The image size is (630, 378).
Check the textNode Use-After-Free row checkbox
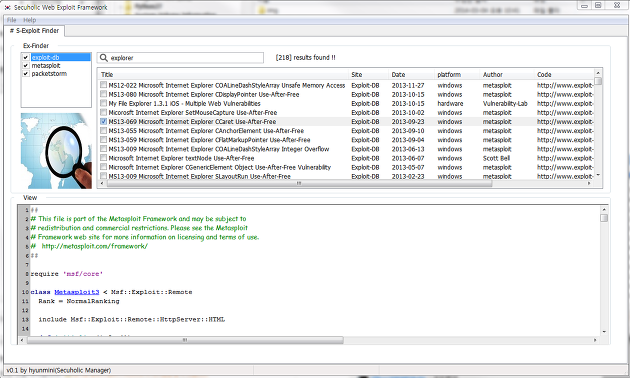tap(104, 158)
